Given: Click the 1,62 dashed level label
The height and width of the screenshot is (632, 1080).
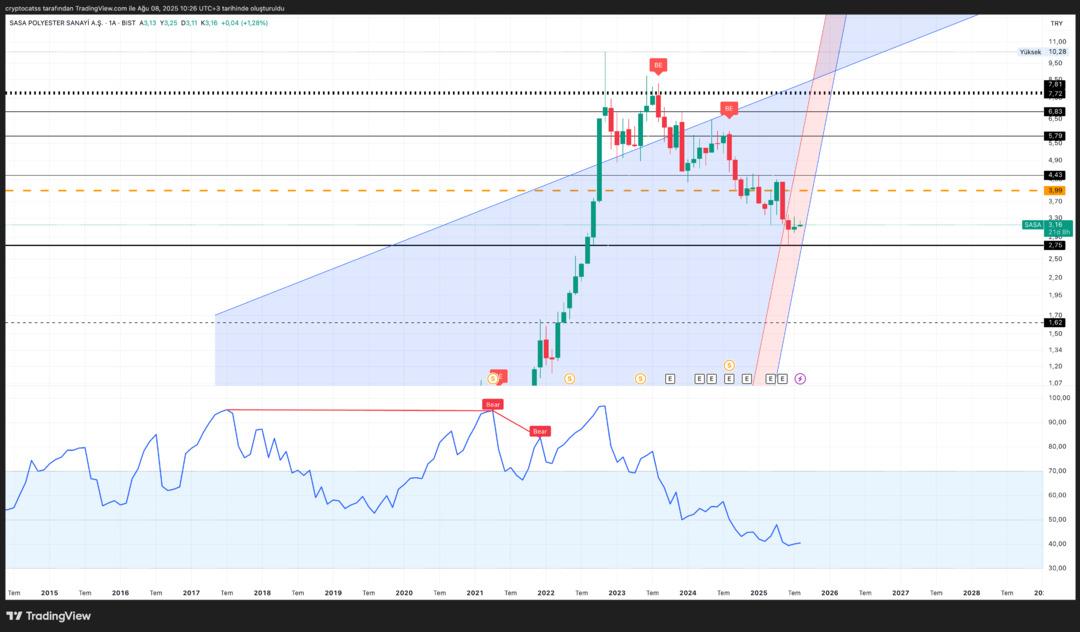Looking at the screenshot, I should [x=1055, y=322].
